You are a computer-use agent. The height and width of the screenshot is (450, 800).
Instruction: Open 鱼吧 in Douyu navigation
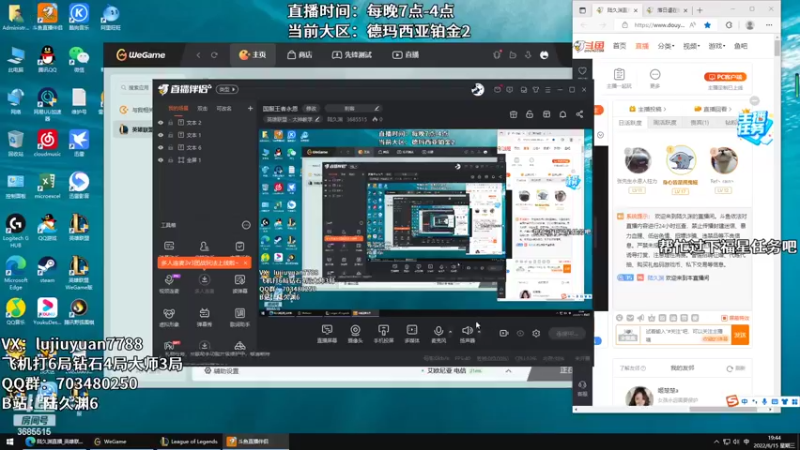point(741,46)
